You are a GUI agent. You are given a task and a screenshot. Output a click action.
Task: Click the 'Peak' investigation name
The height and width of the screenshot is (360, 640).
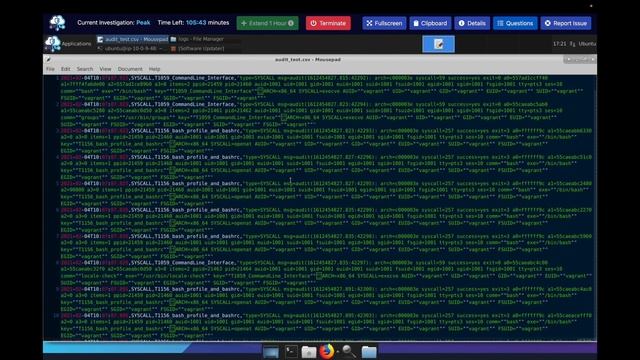tap(143, 23)
